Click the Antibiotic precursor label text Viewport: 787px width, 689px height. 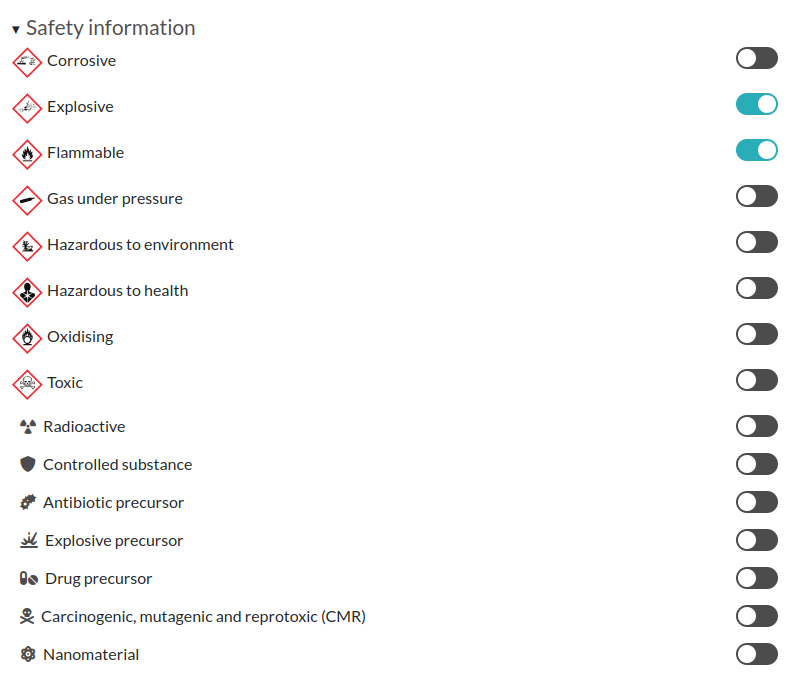113,503
